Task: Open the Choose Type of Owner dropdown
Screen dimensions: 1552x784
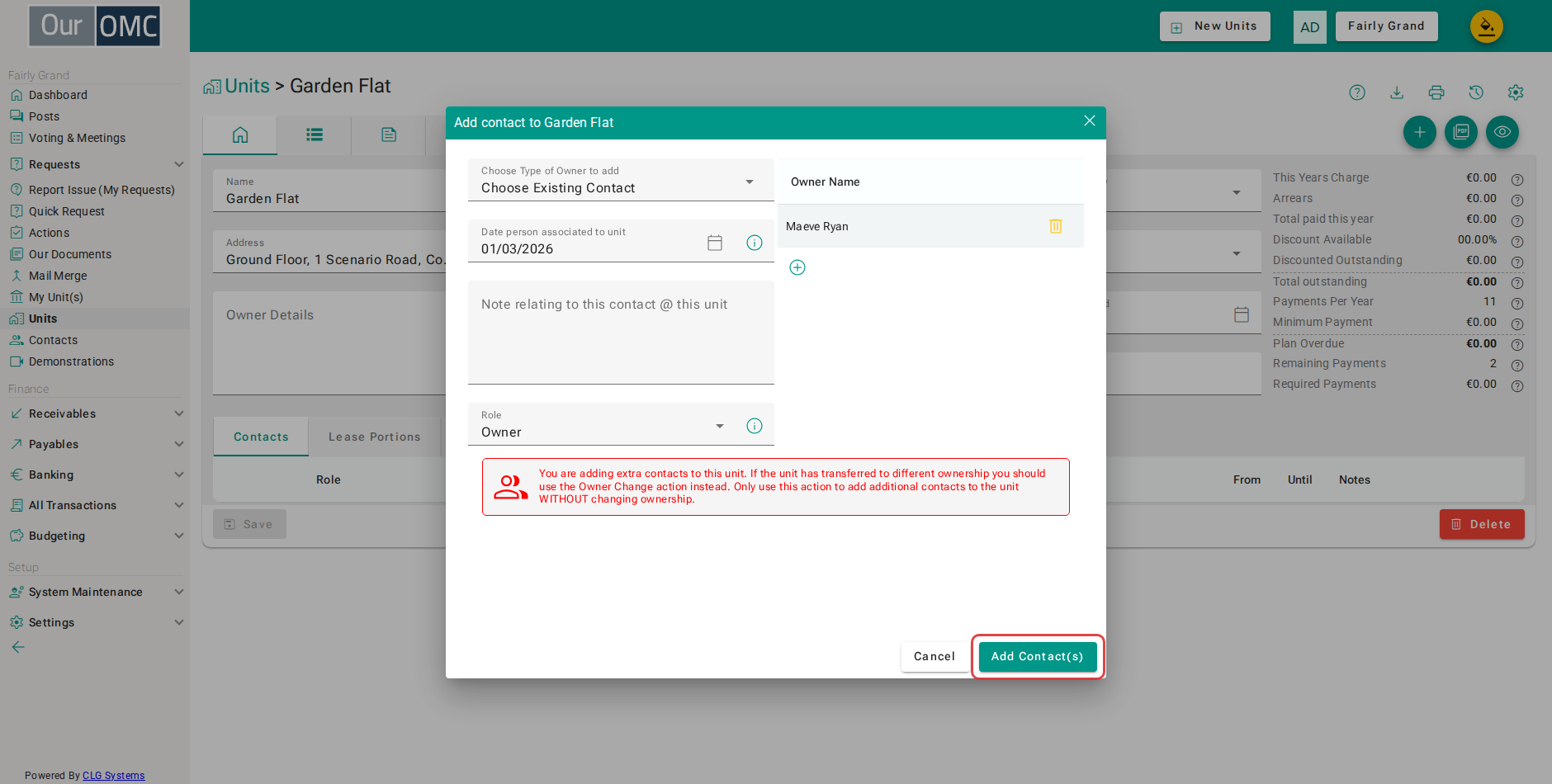Action: pyautogui.click(x=621, y=180)
